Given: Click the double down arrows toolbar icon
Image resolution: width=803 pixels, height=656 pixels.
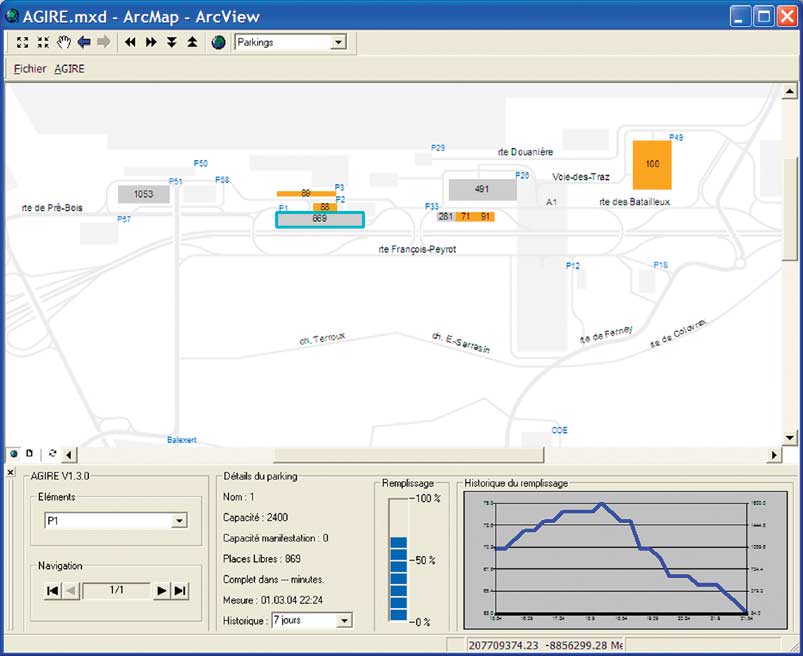Looking at the screenshot, I should (172, 42).
